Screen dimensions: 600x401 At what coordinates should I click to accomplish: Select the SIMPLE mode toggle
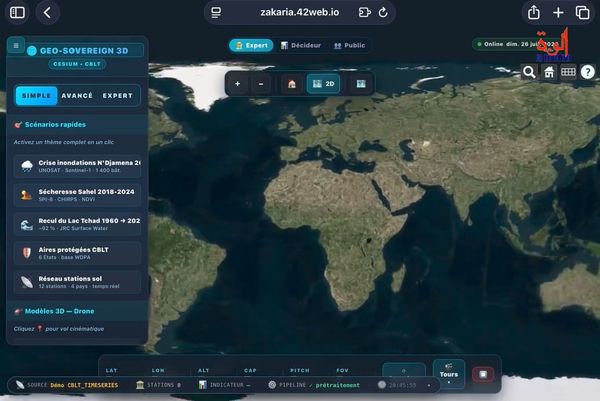pyautogui.click(x=36, y=96)
